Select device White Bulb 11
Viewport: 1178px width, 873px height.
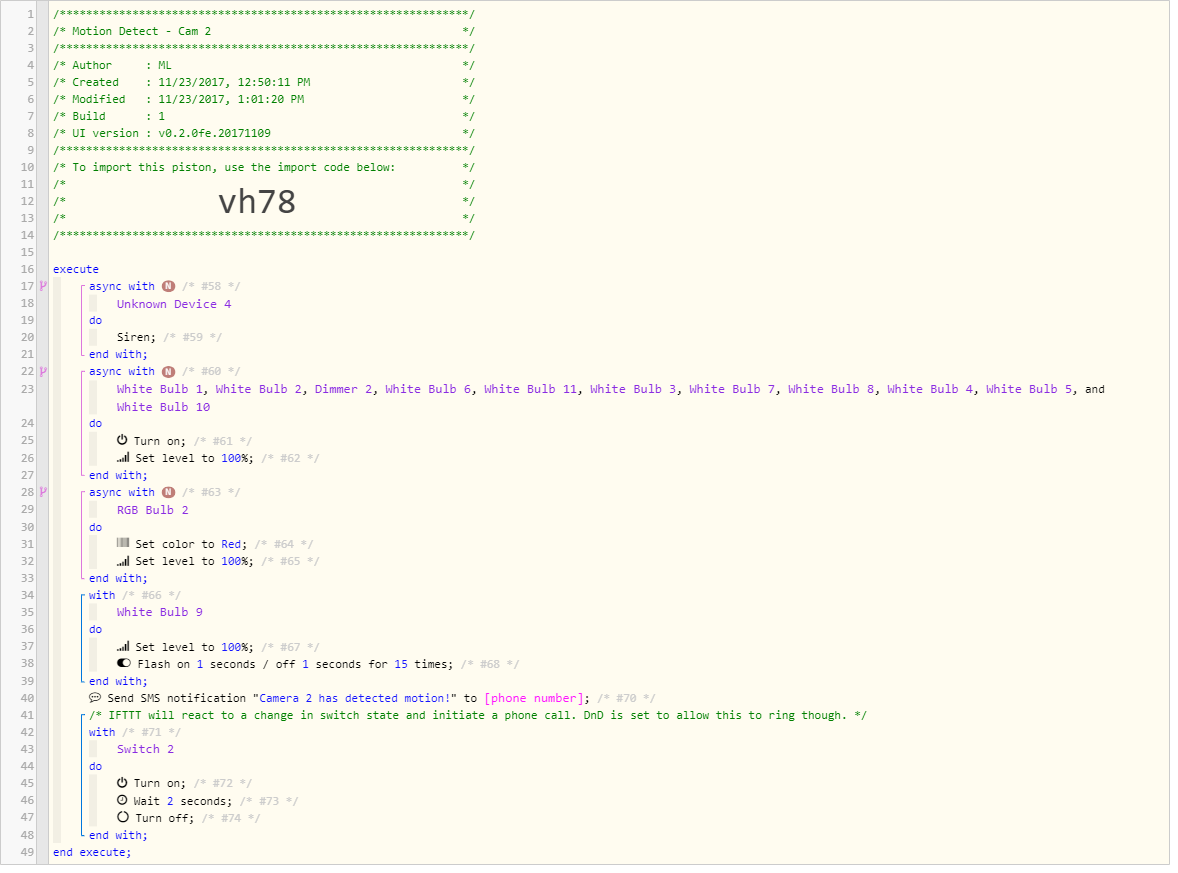[530, 389]
